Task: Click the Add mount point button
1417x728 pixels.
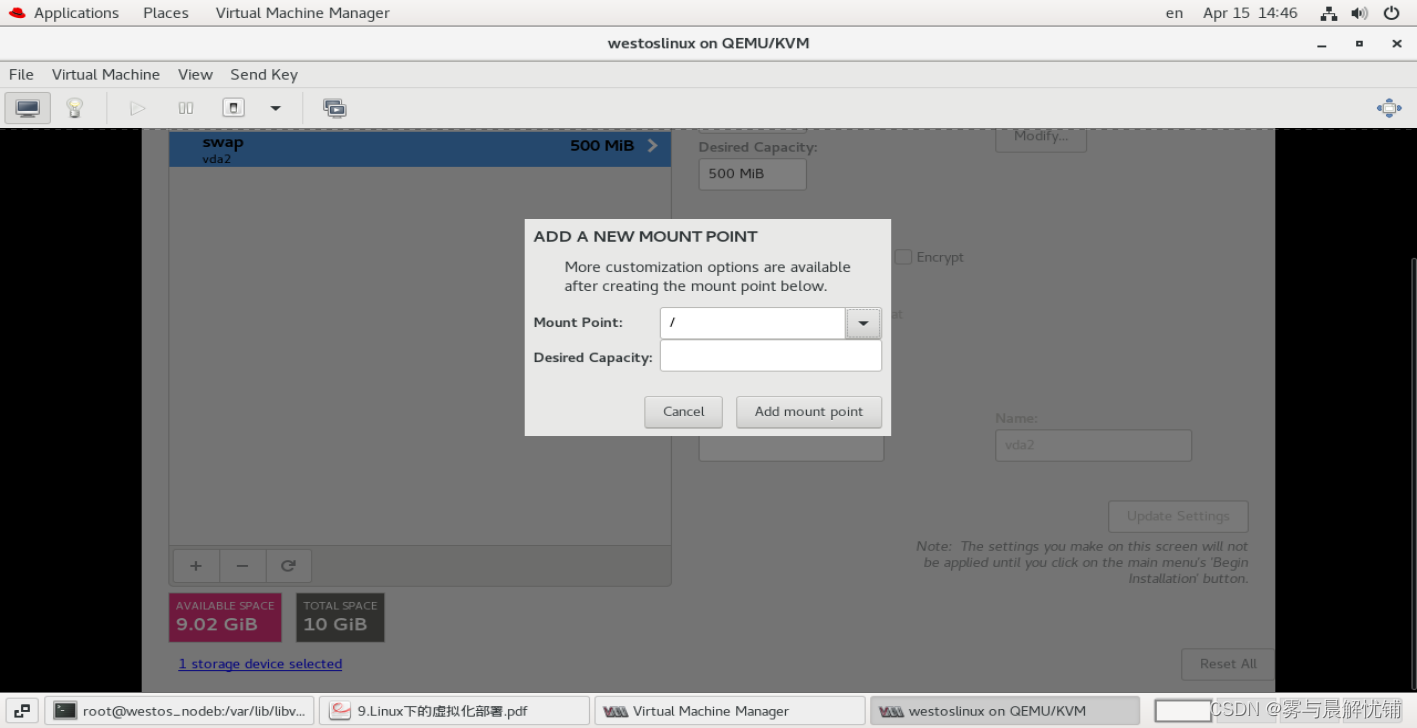Action: pos(808,411)
